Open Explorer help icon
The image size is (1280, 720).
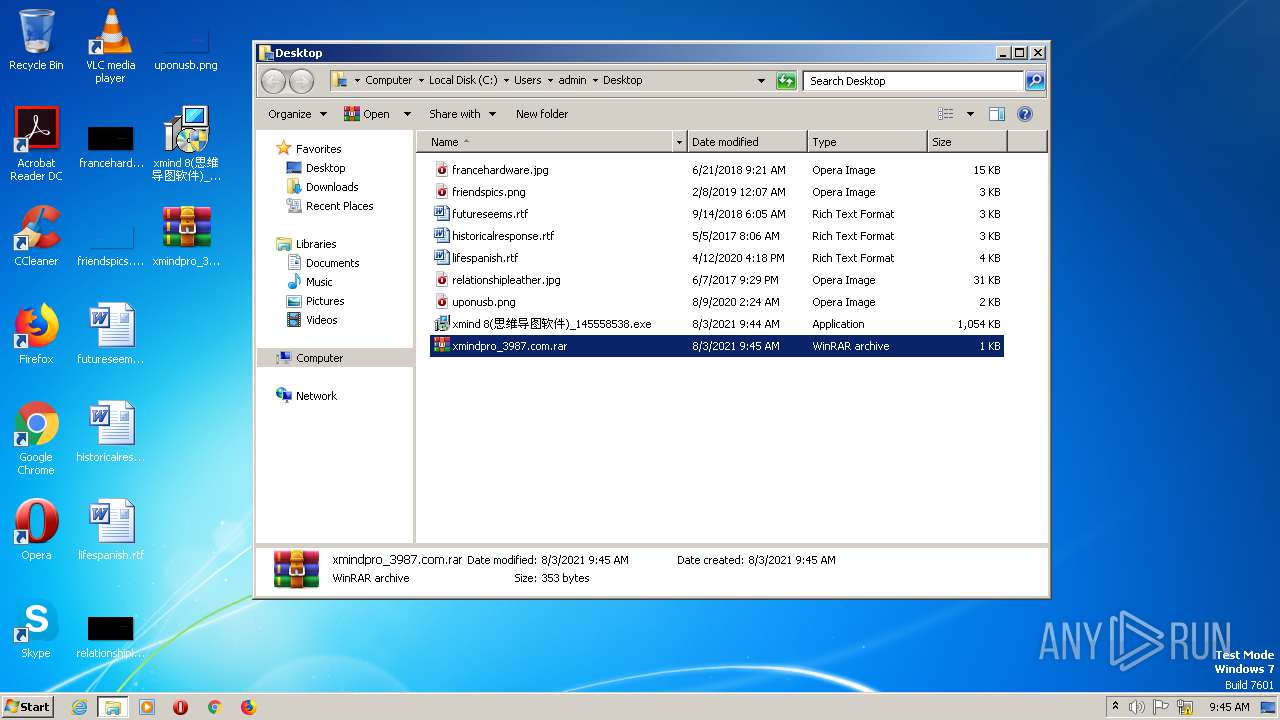click(x=1025, y=114)
